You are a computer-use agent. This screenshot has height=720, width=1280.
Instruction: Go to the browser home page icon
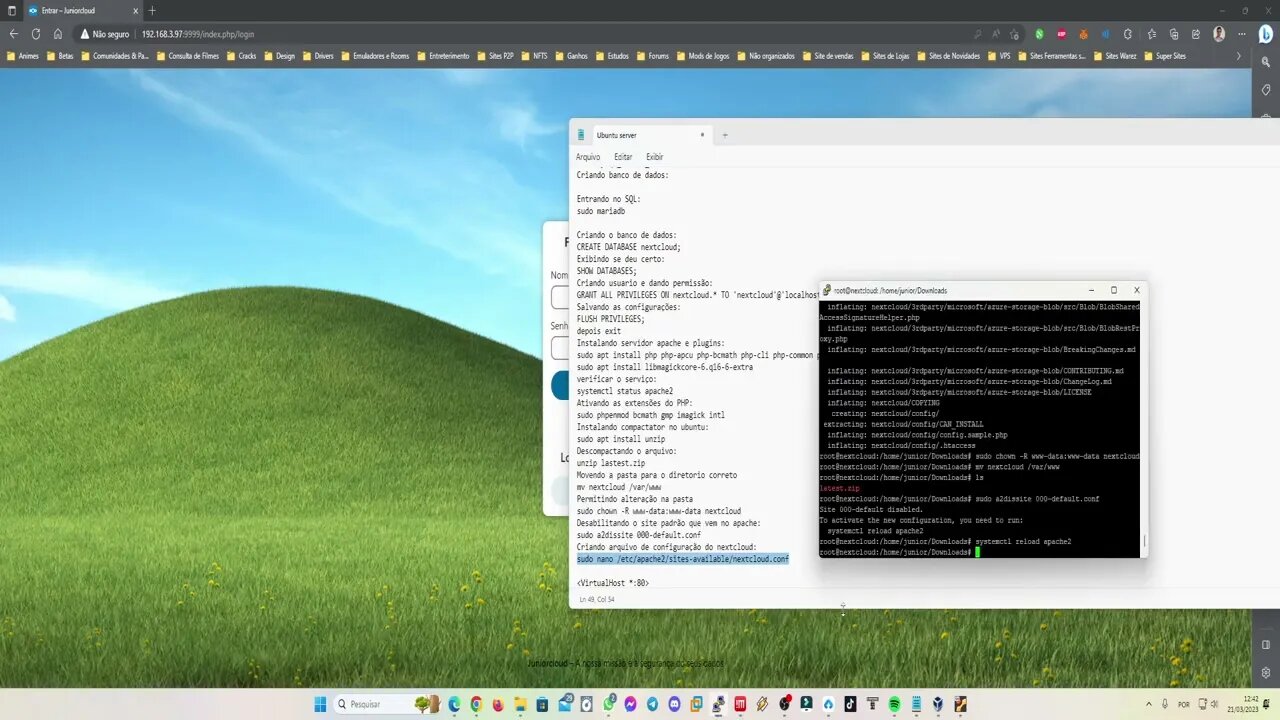point(58,33)
